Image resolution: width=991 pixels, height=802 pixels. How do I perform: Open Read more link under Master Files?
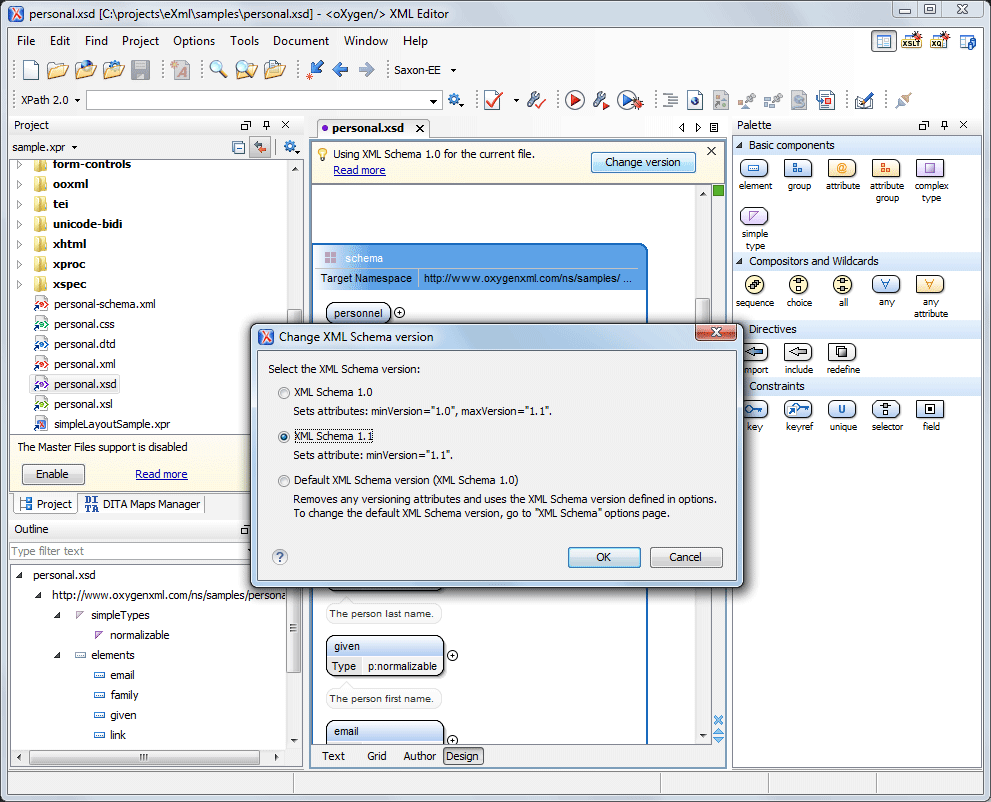(161, 474)
